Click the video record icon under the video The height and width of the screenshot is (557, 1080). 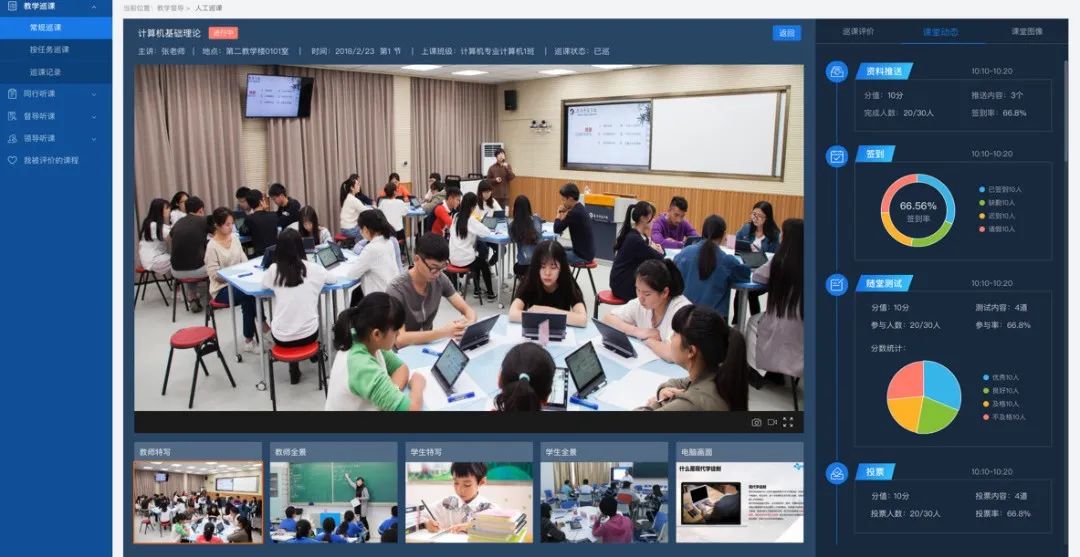(772, 422)
